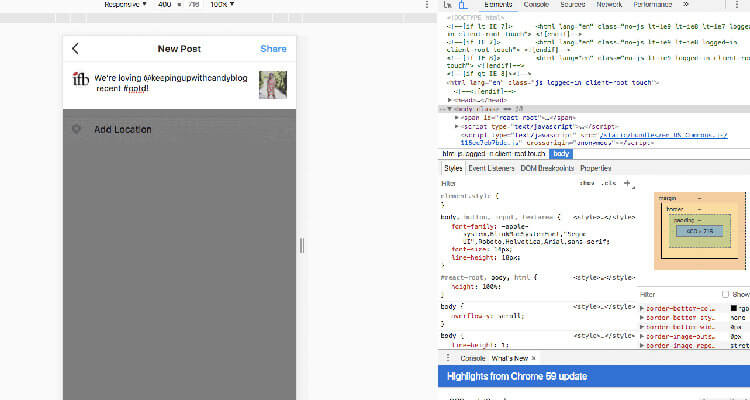Click the Share link to publish post
Viewport: 750px width, 400px height.
[273, 49]
